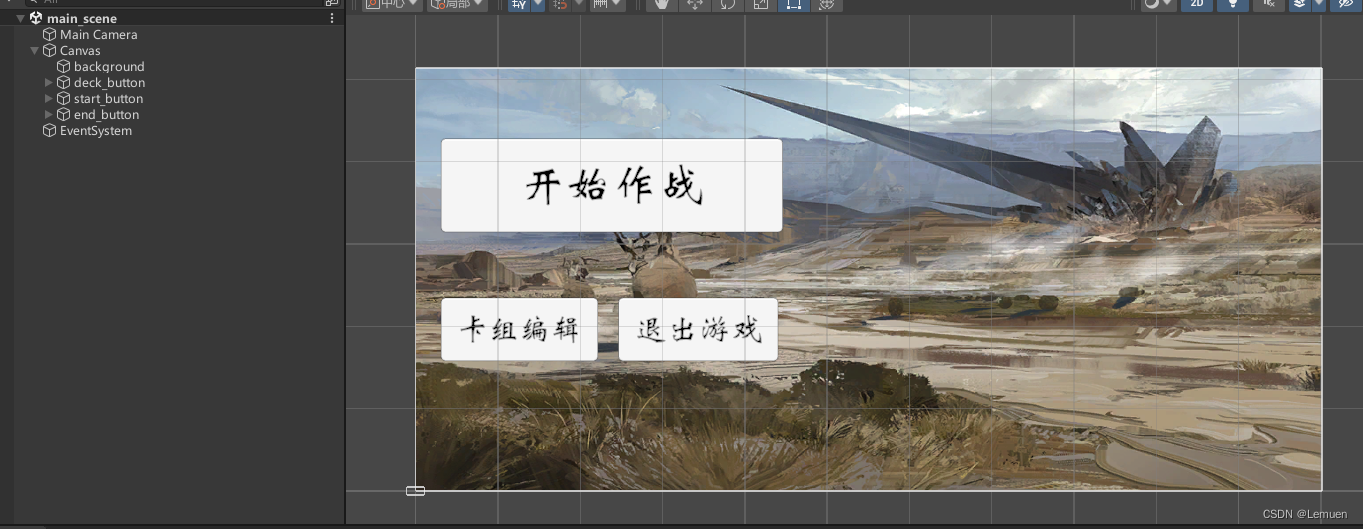Click the 退出游戏 button in scene
1363x529 pixels.
coord(698,329)
